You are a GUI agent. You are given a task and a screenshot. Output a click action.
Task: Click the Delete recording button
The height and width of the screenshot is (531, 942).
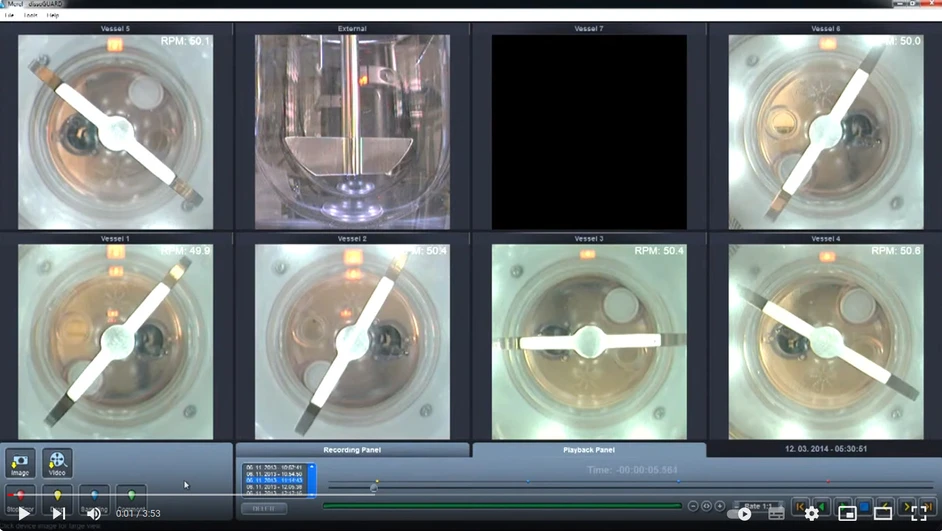click(x=264, y=508)
